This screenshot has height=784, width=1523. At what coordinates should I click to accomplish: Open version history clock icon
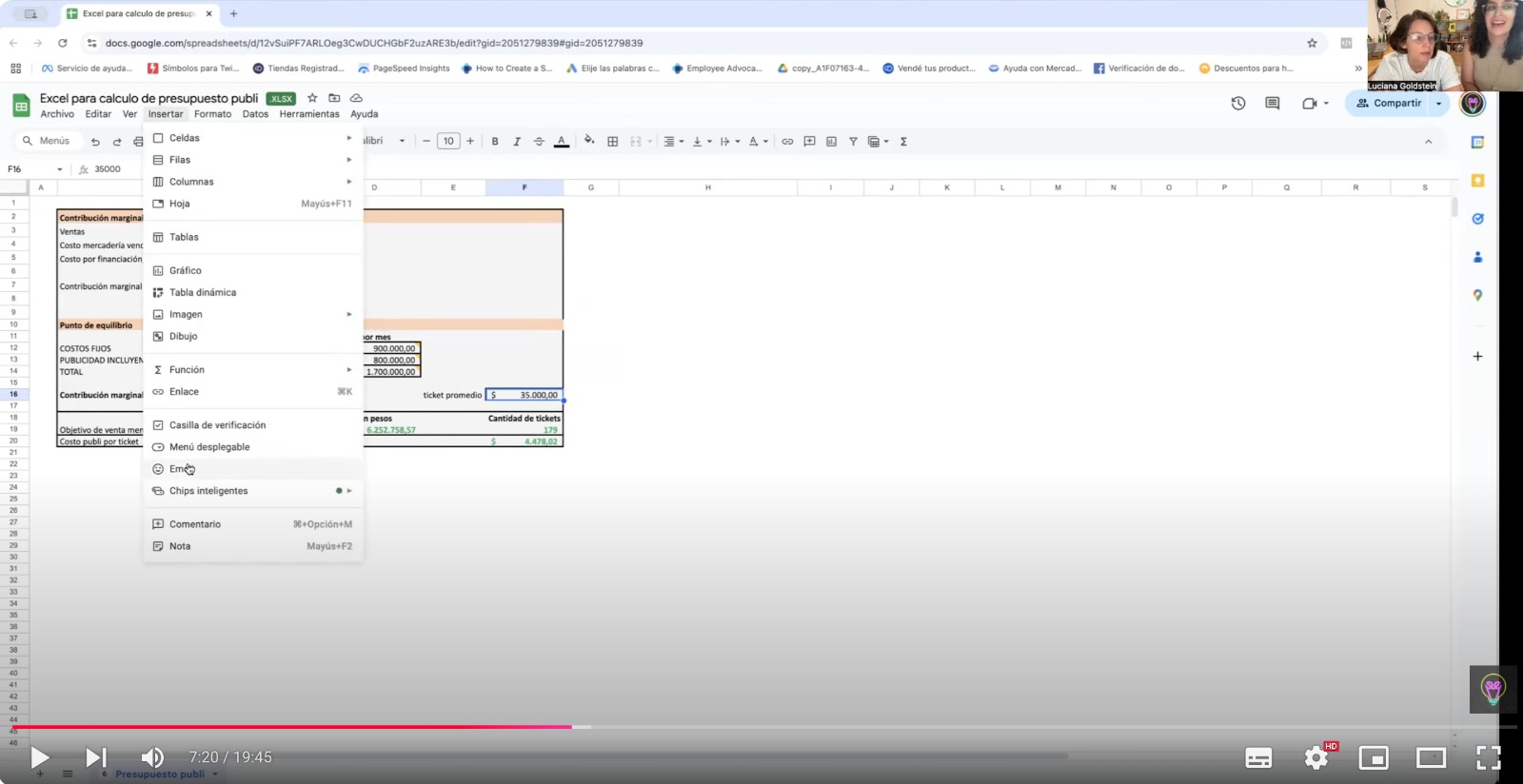[x=1237, y=103]
